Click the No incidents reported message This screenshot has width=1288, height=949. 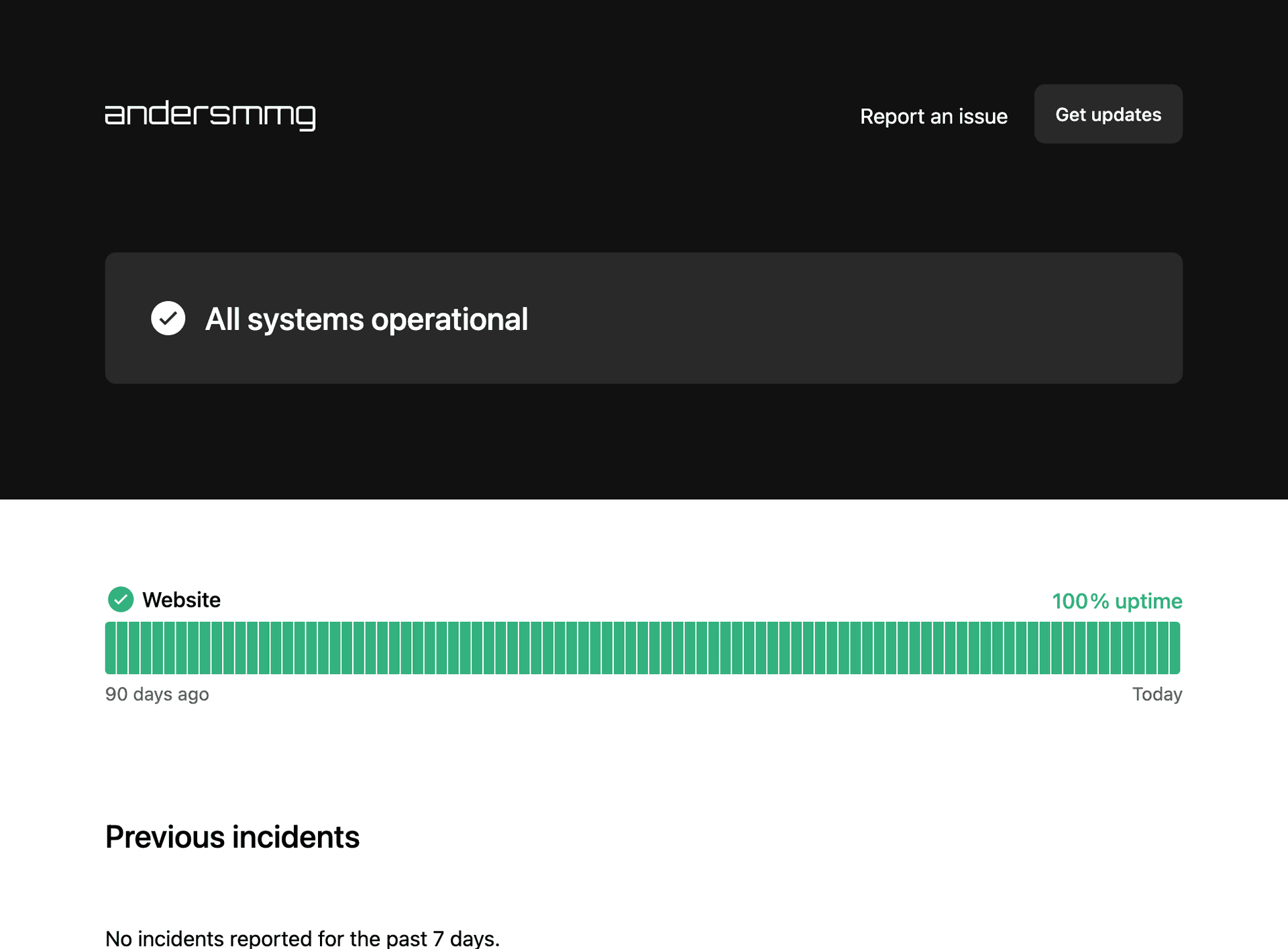pos(302,938)
